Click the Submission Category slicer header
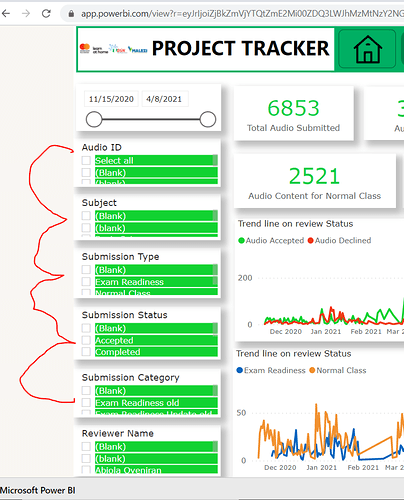 (x=130, y=377)
